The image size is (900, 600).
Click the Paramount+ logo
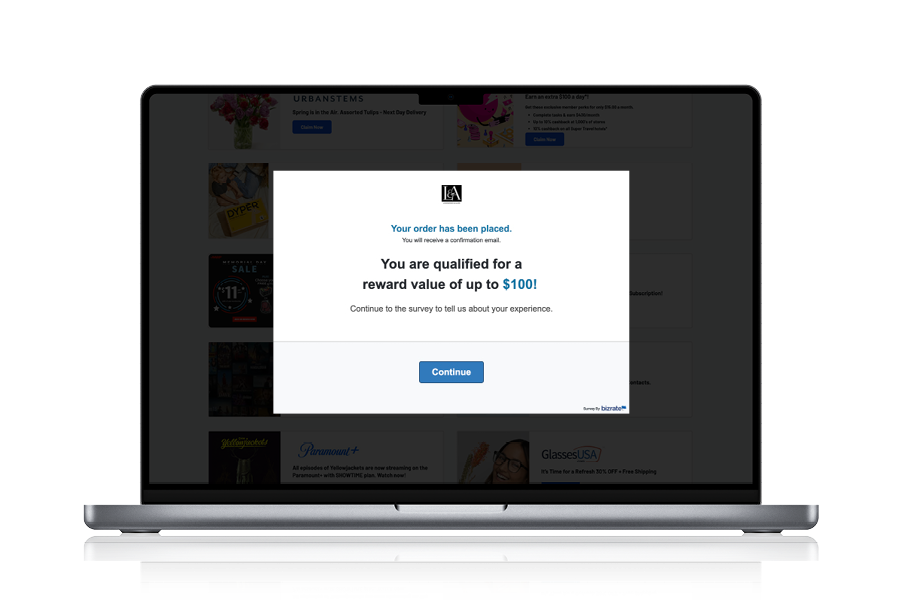(x=328, y=450)
